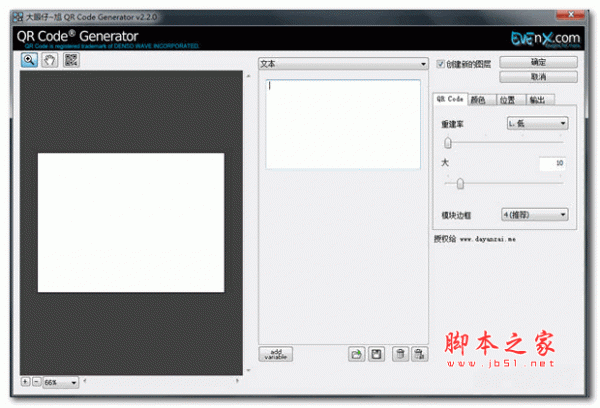Select the hand pan tool

pyautogui.click(x=50, y=60)
